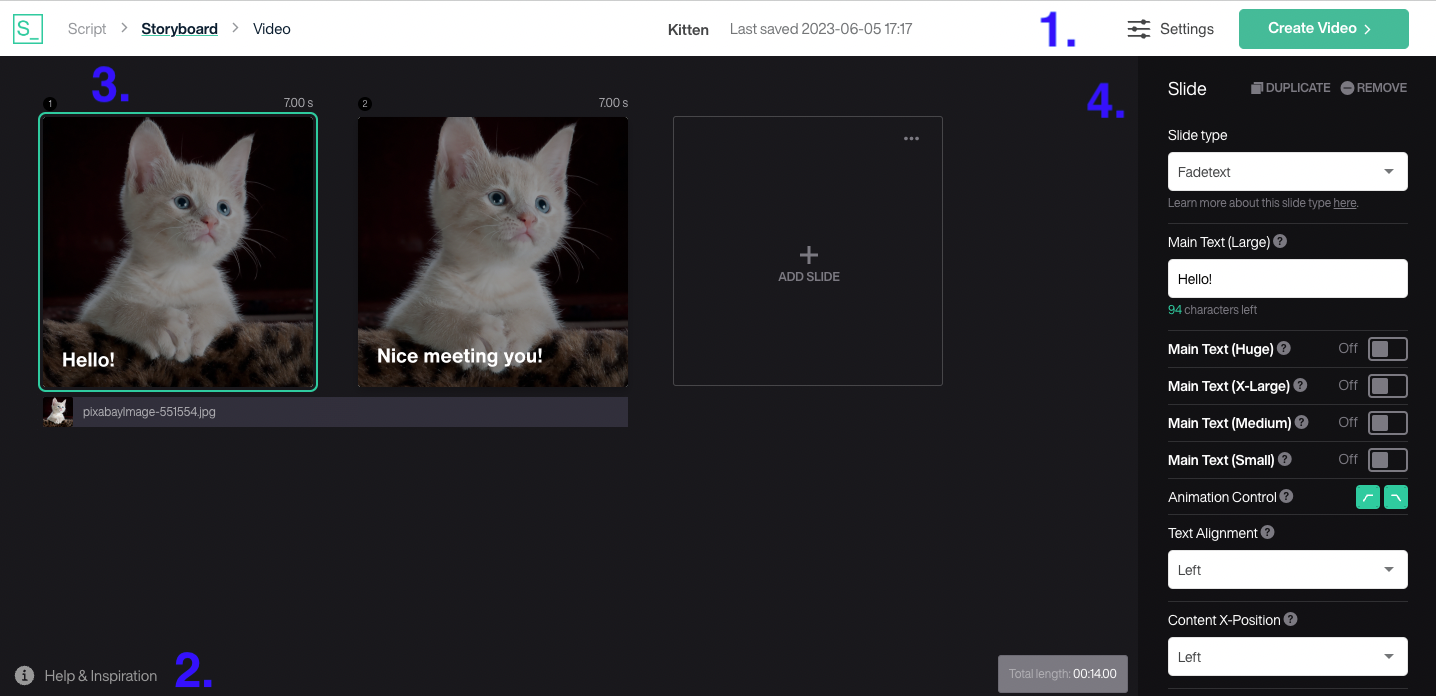Select the fade-out Animation Control icon

coord(1396,497)
